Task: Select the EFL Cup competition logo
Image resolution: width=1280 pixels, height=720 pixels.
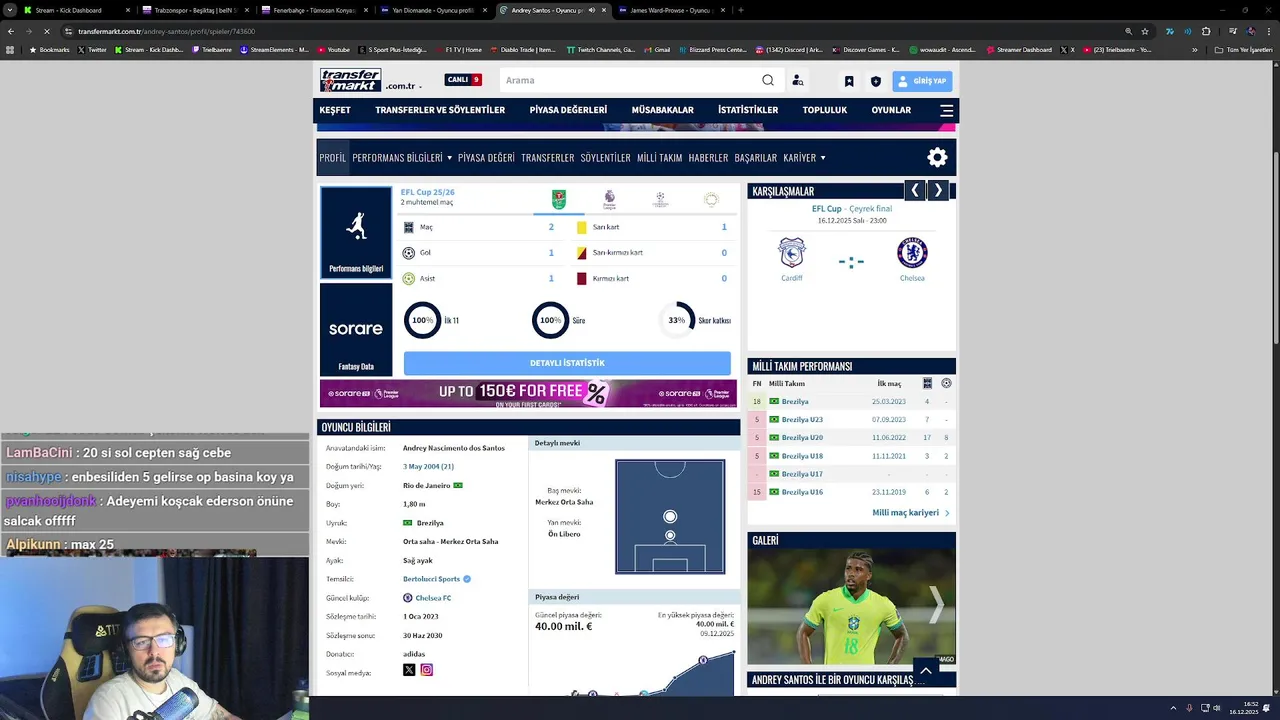Action: 559,200
